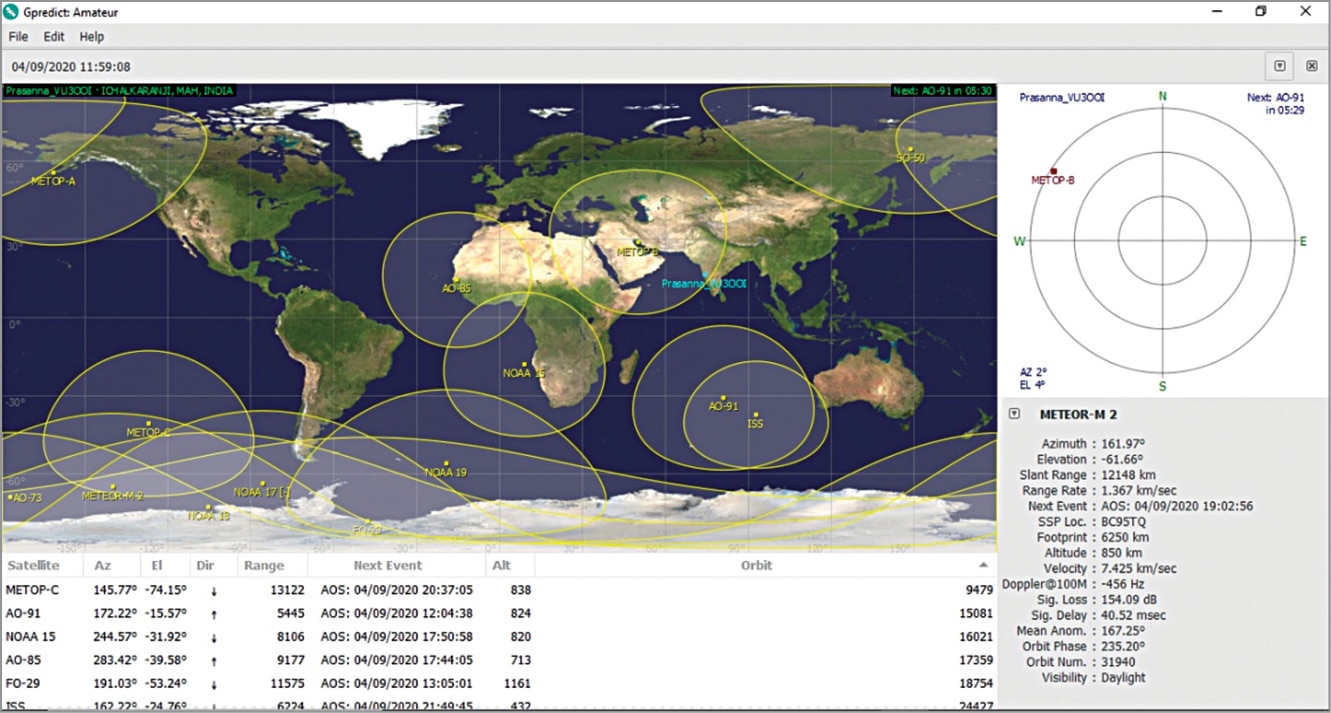Open the File menu
1331x713 pixels.
17,36
